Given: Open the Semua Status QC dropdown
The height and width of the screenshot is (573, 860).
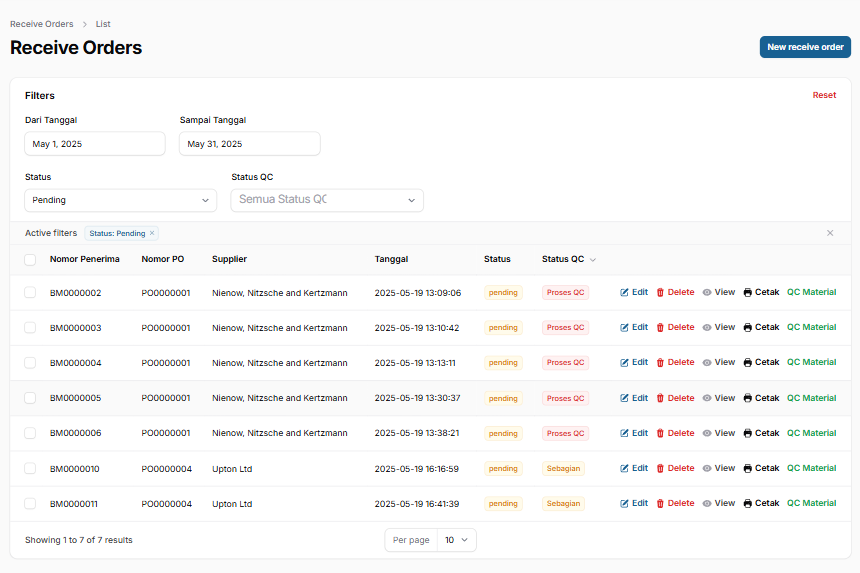Looking at the screenshot, I should [327, 200].
